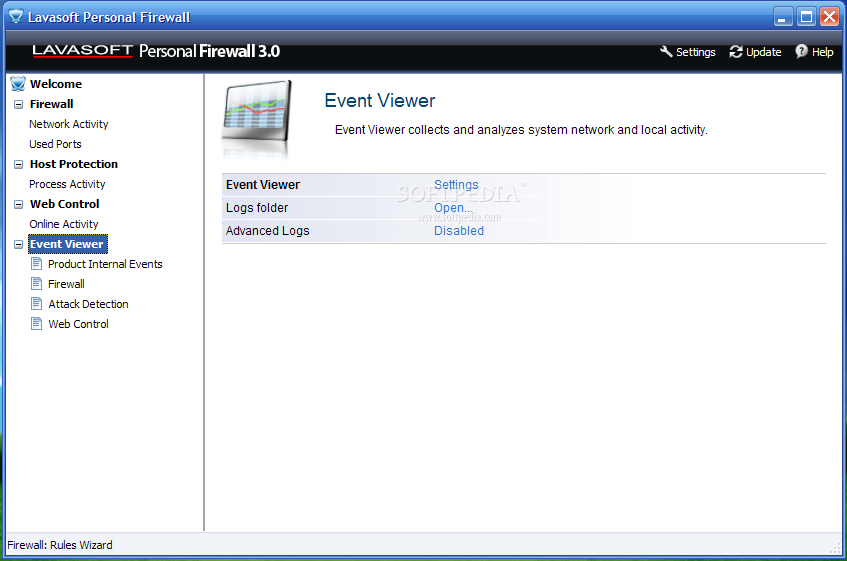847x561 pixels.
Task: Open Used Ports view
Action: [55, 144]
